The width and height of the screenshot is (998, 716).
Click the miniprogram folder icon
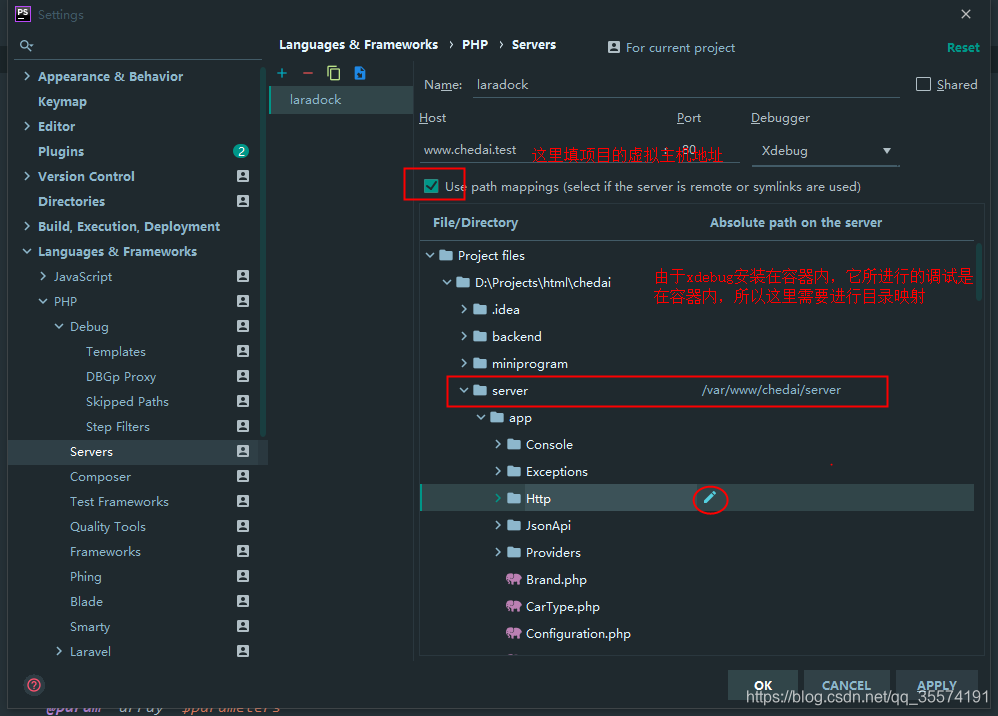[480, 363]
